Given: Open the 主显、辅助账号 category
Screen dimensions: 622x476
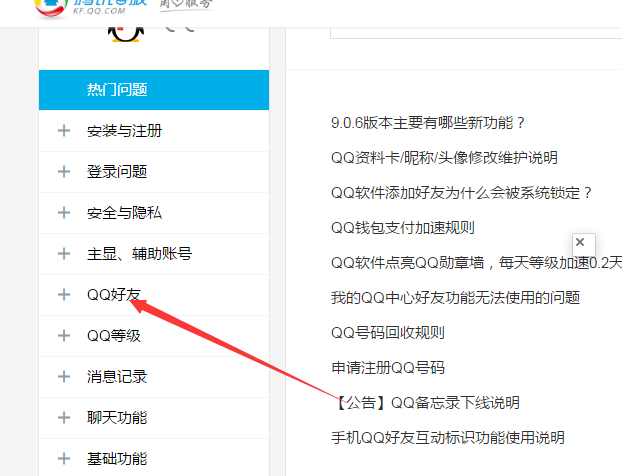Looking at the screenshot, I should coord(139,254).
